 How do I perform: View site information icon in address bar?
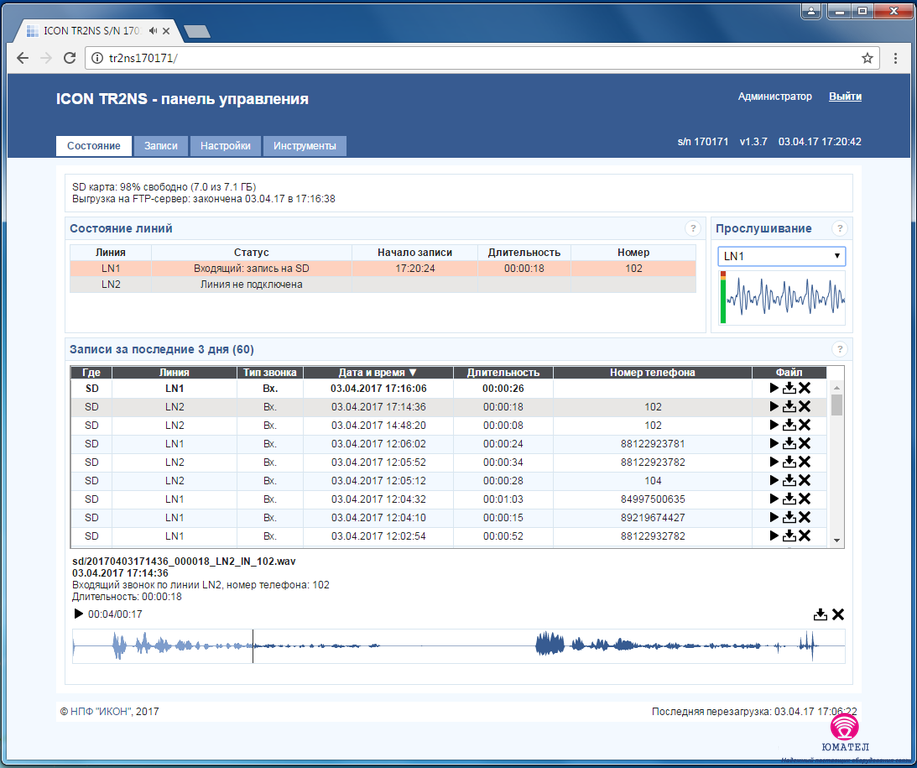tap(97, 58)
